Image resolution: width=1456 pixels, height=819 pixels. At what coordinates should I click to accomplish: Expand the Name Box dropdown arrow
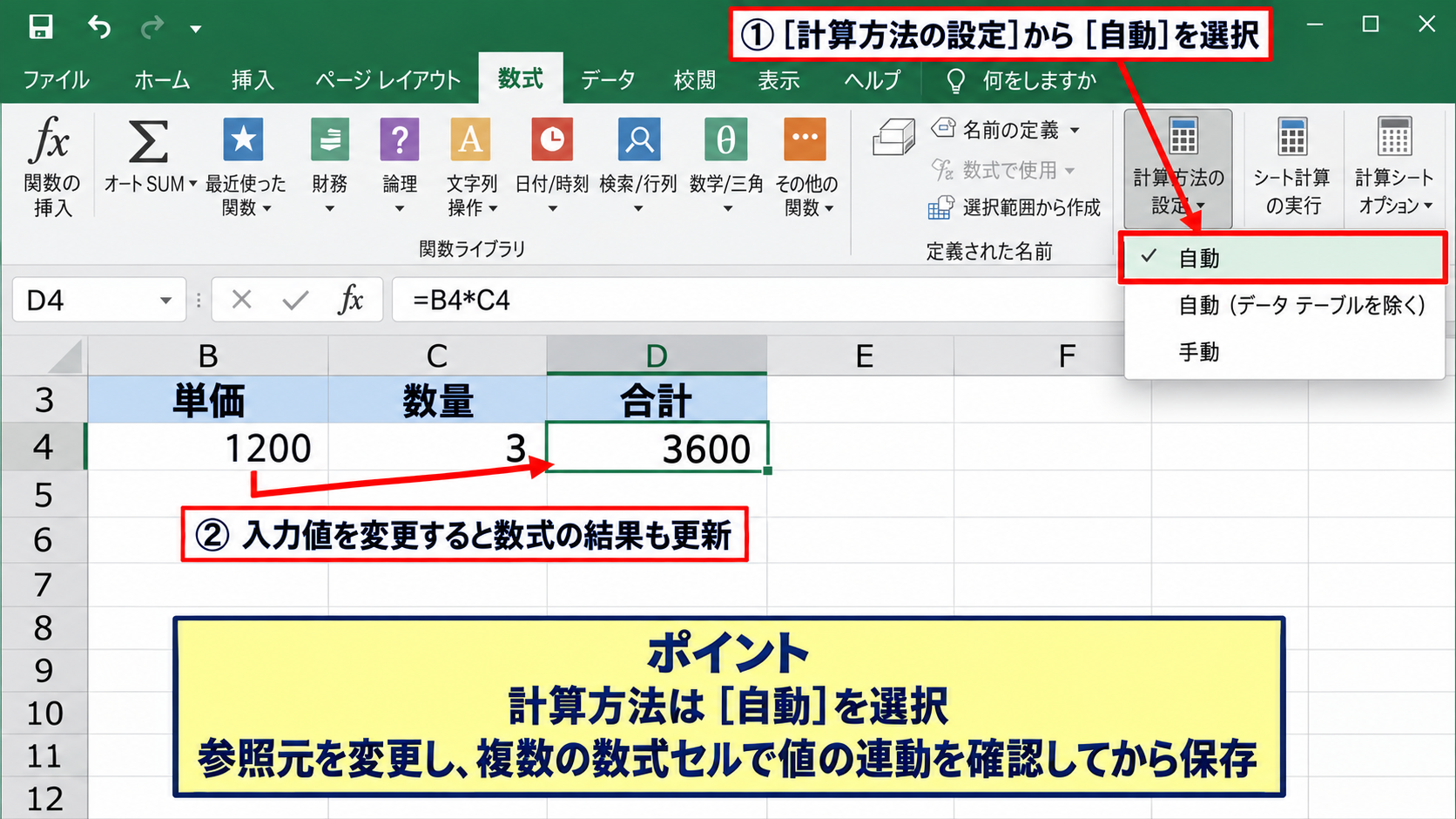click(165, 301)
